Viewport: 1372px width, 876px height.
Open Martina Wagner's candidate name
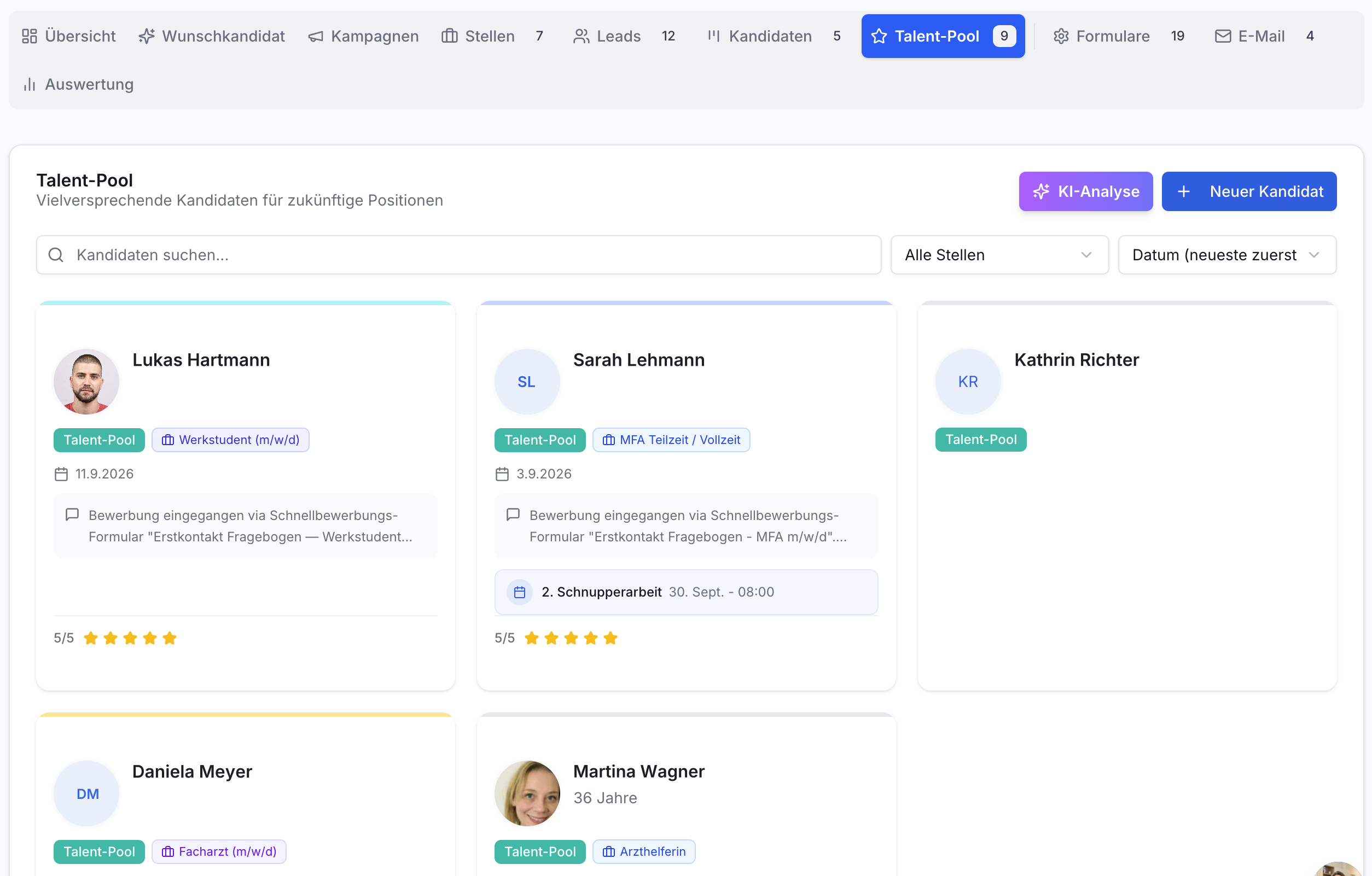coord(639,771)
